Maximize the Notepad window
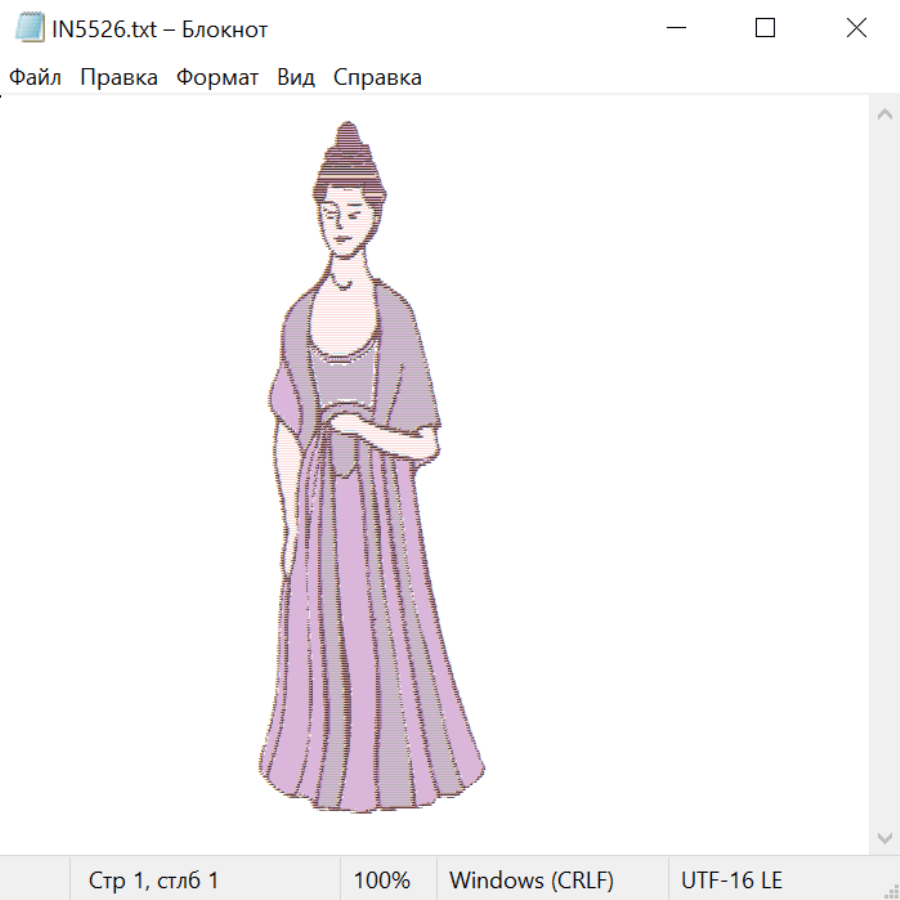The height and width of the screenshot is (900, 900). [765, 29]
